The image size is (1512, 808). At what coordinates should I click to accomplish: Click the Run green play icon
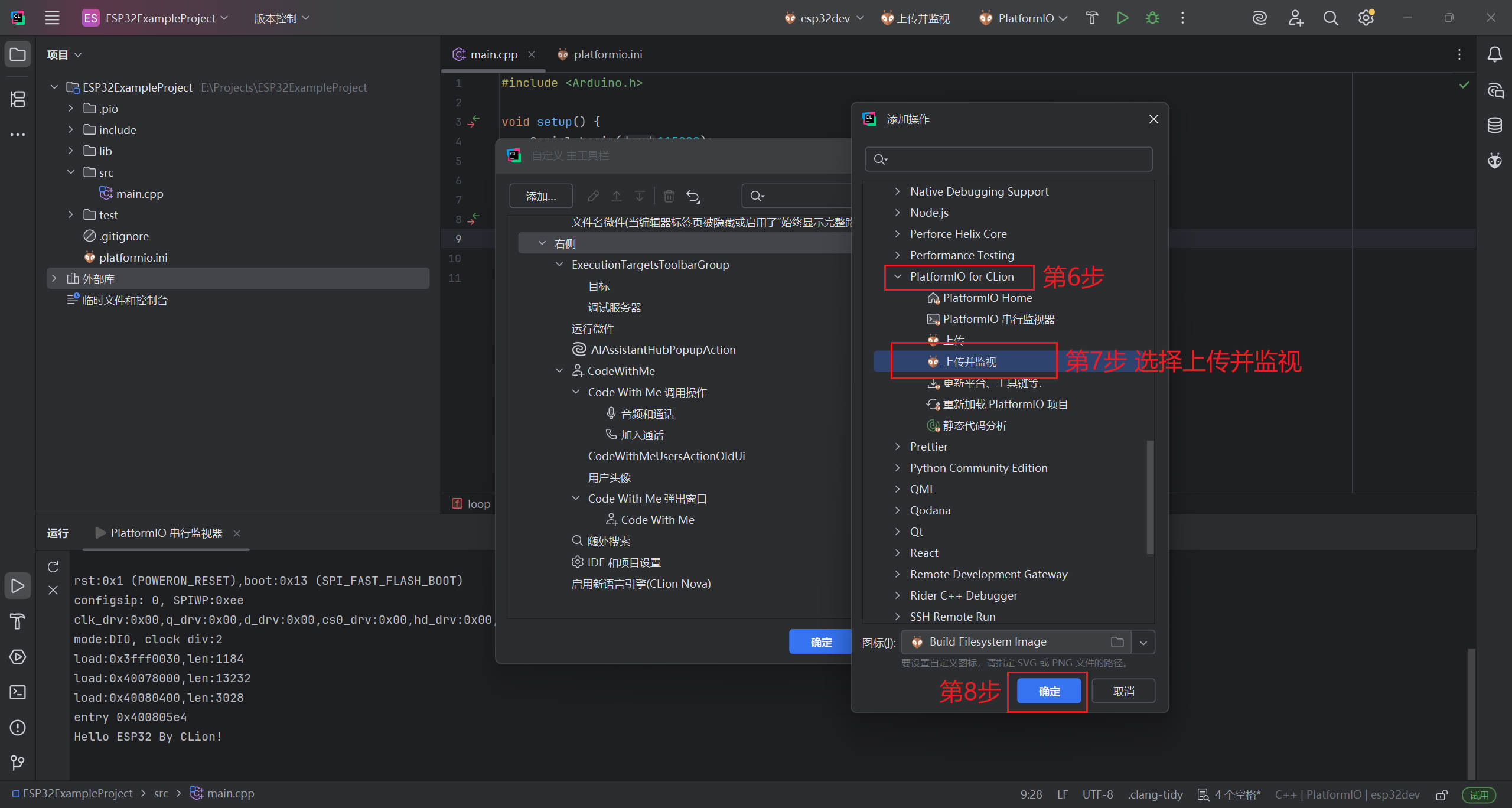tap(1122, 18)
